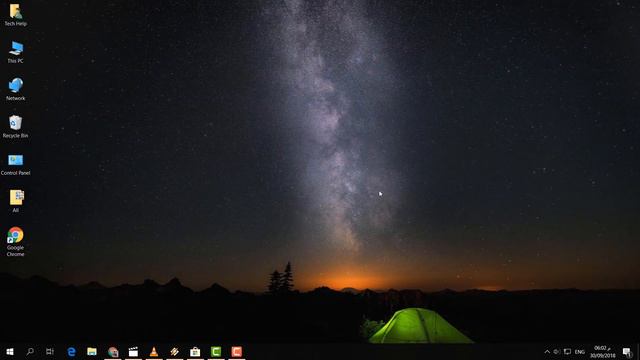Open the clock and date flyout
This screenshot has width=640, height=360.
[602, 351]
